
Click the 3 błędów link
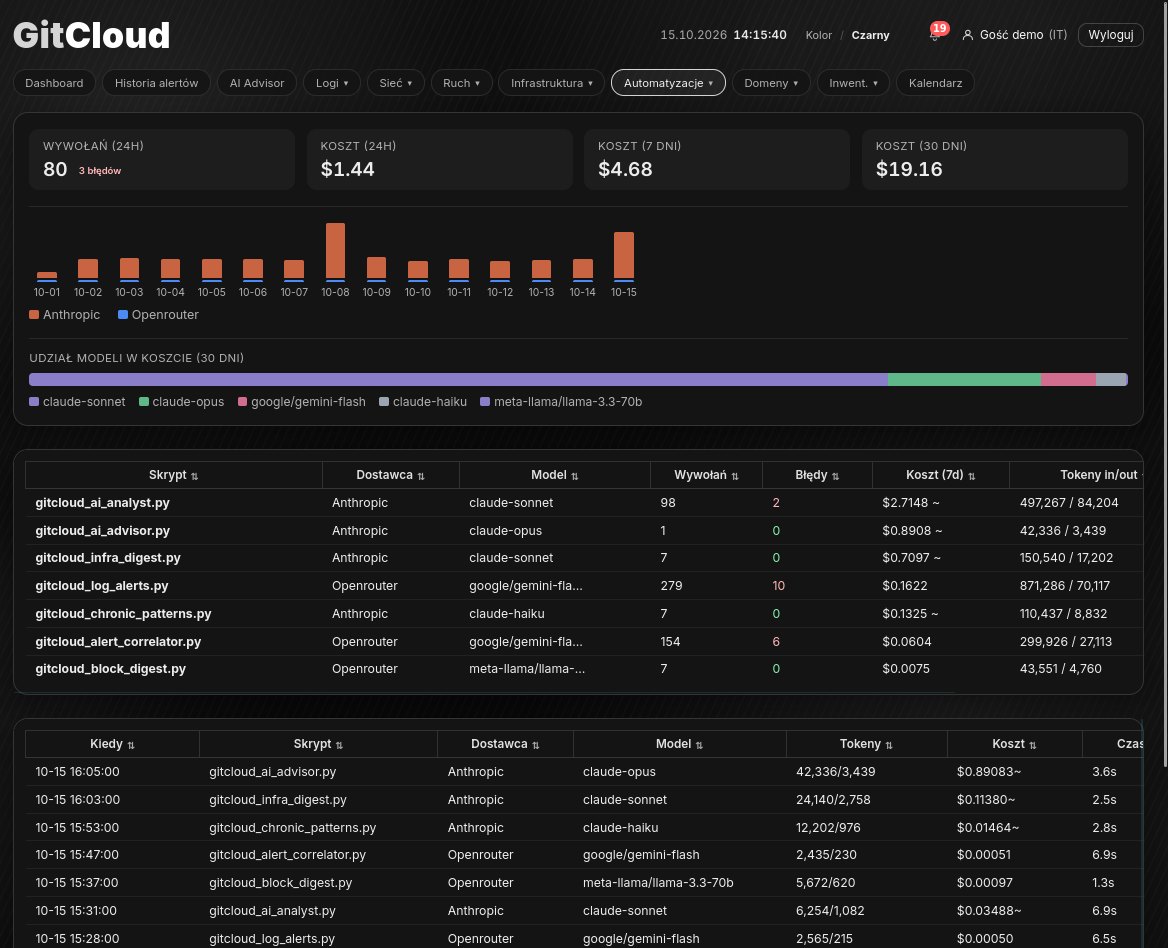click(100, 171)
